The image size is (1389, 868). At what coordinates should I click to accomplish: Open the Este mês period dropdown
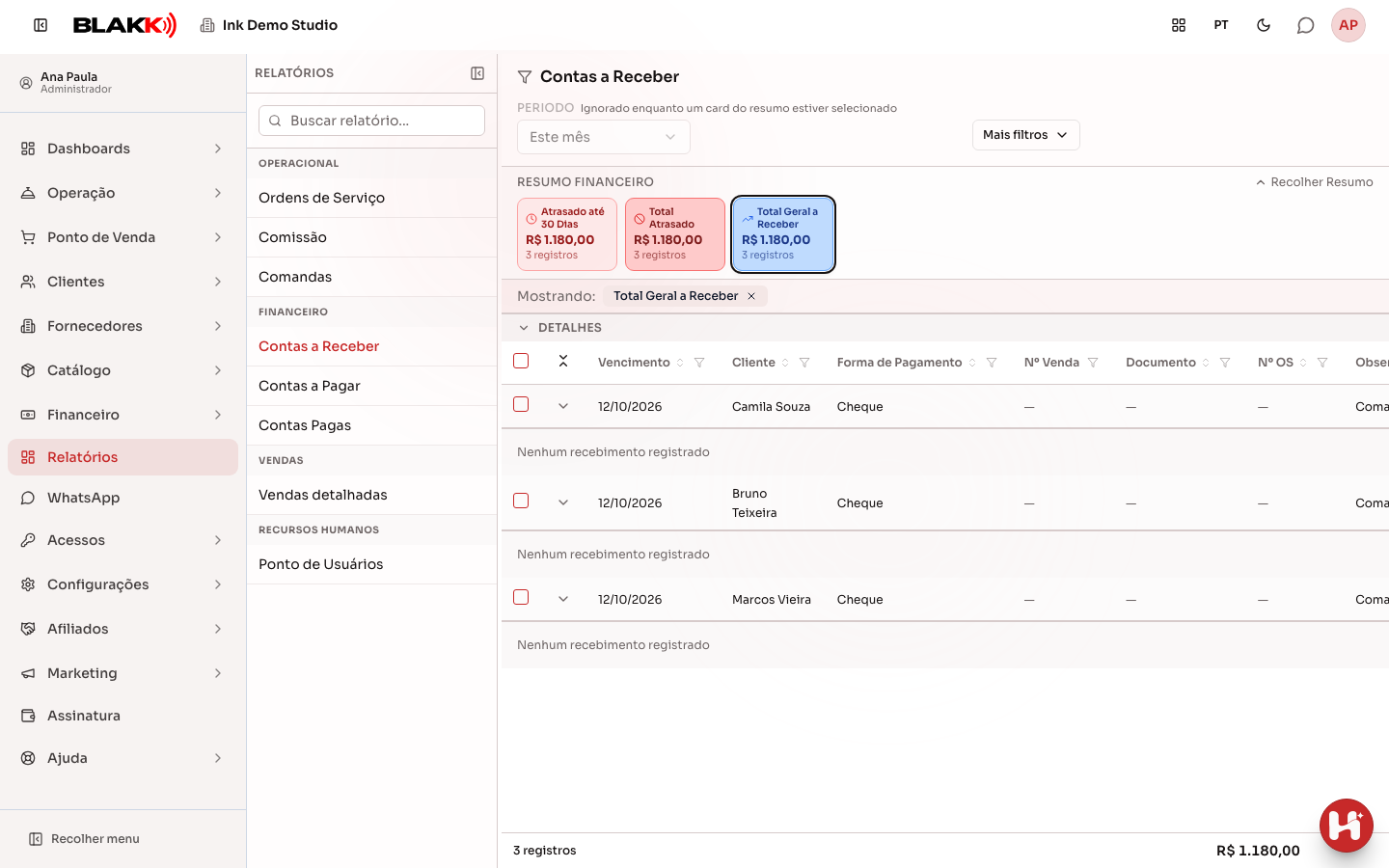604,137
